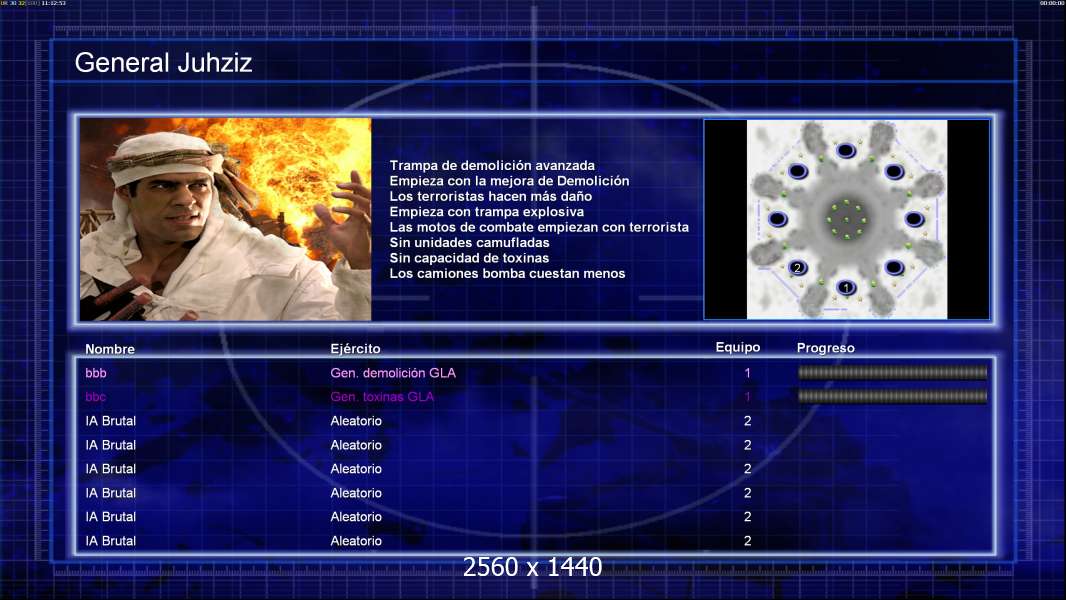
Task: Click "Empieza con trampa explosiva" line
Action: point(487,211)
